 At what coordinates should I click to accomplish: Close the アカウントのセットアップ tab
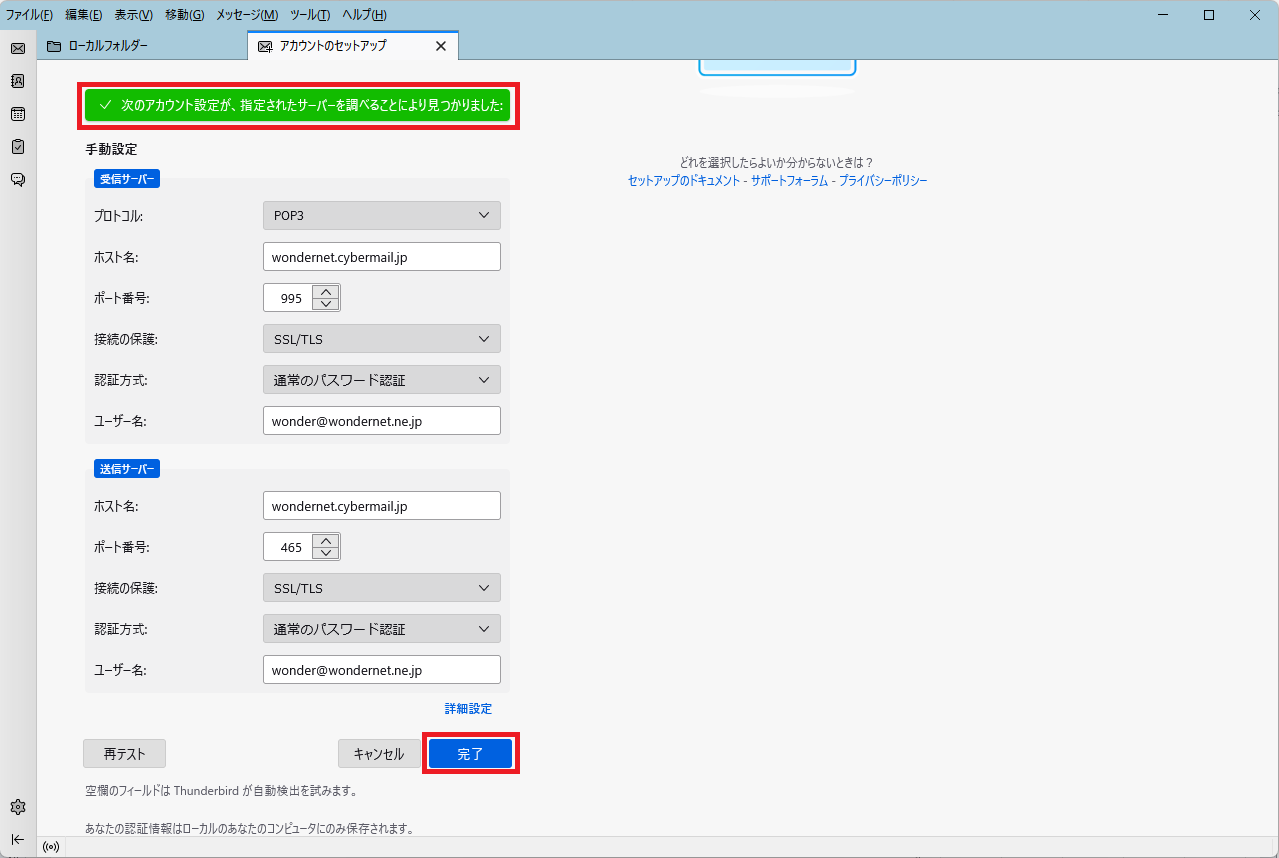(x=441, y=46)
